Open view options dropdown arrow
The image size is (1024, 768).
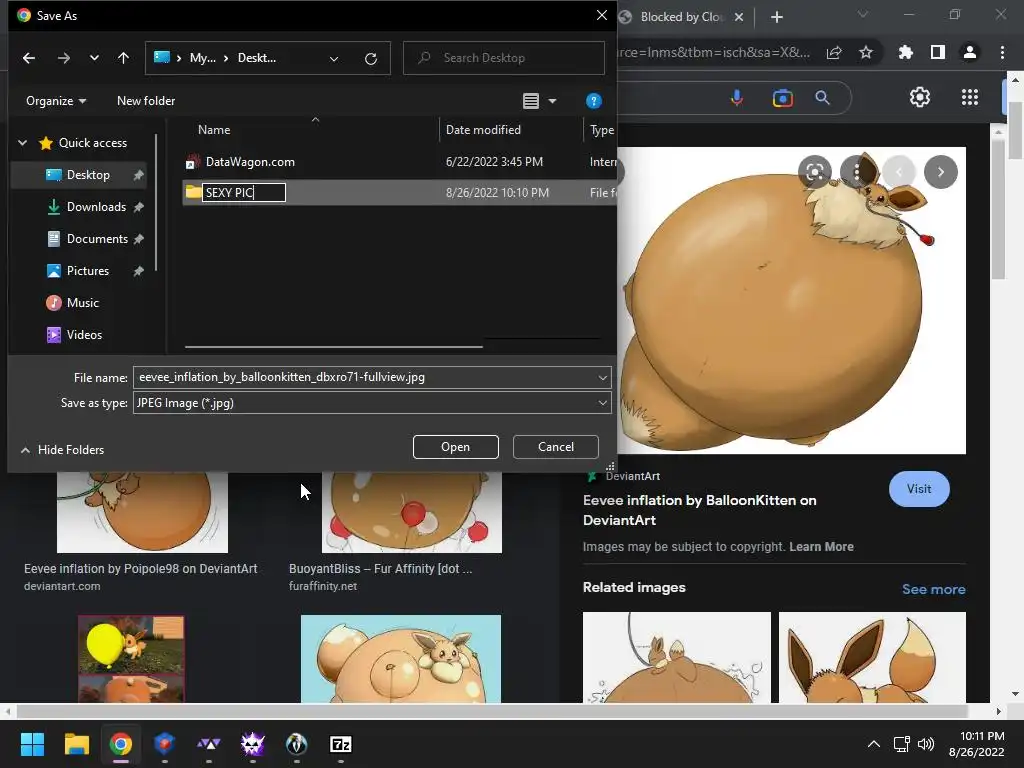click(552, 101)
